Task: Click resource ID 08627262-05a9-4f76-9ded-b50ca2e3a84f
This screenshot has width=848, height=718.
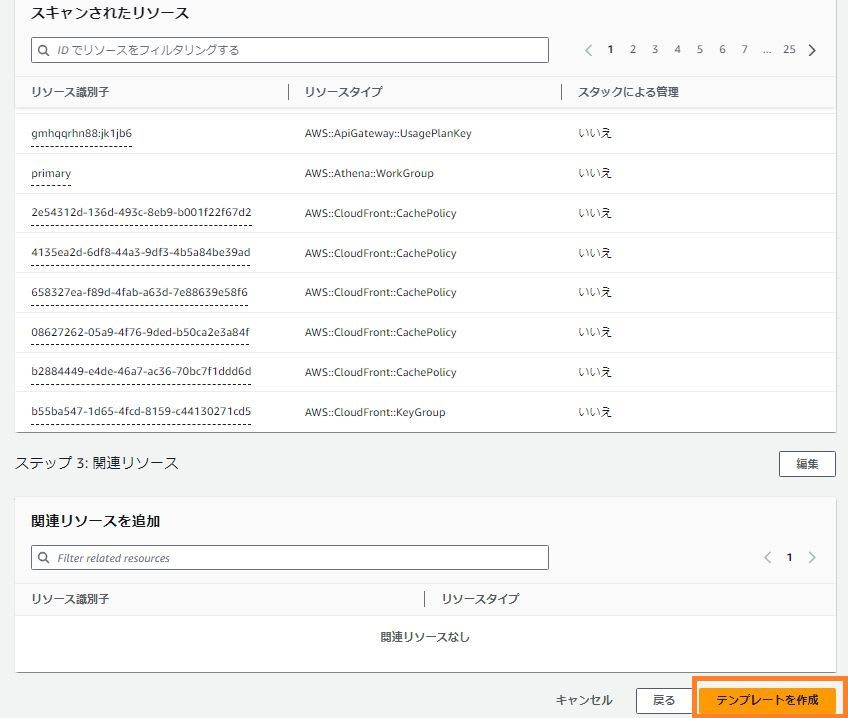Action: 141,333
